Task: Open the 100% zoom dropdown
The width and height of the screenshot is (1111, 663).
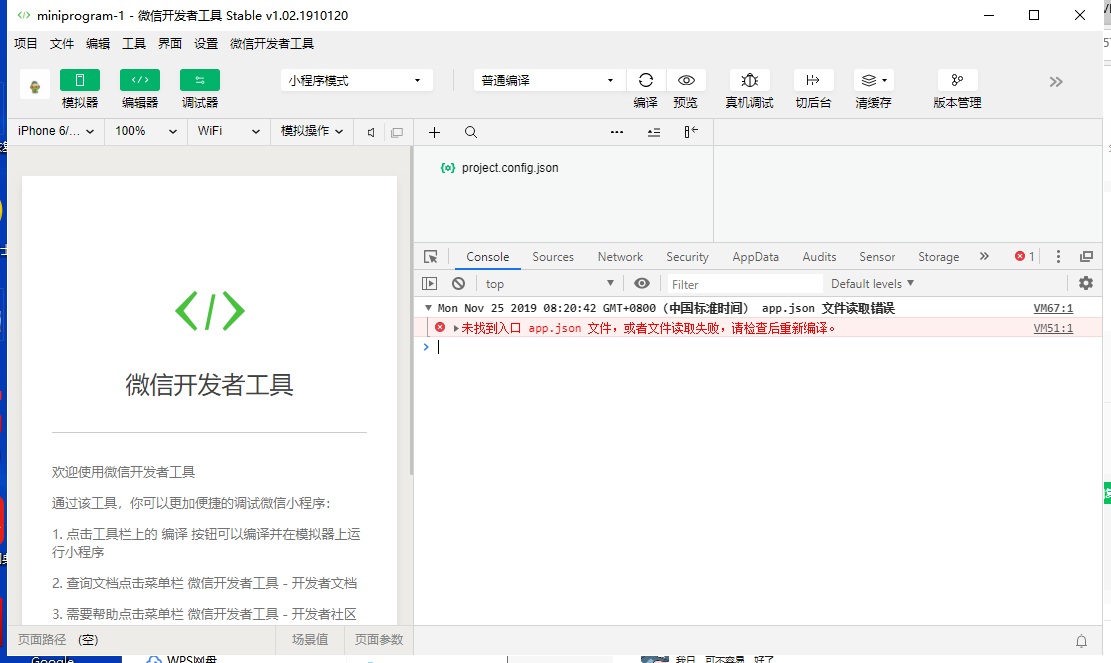Action: [145, 131]
